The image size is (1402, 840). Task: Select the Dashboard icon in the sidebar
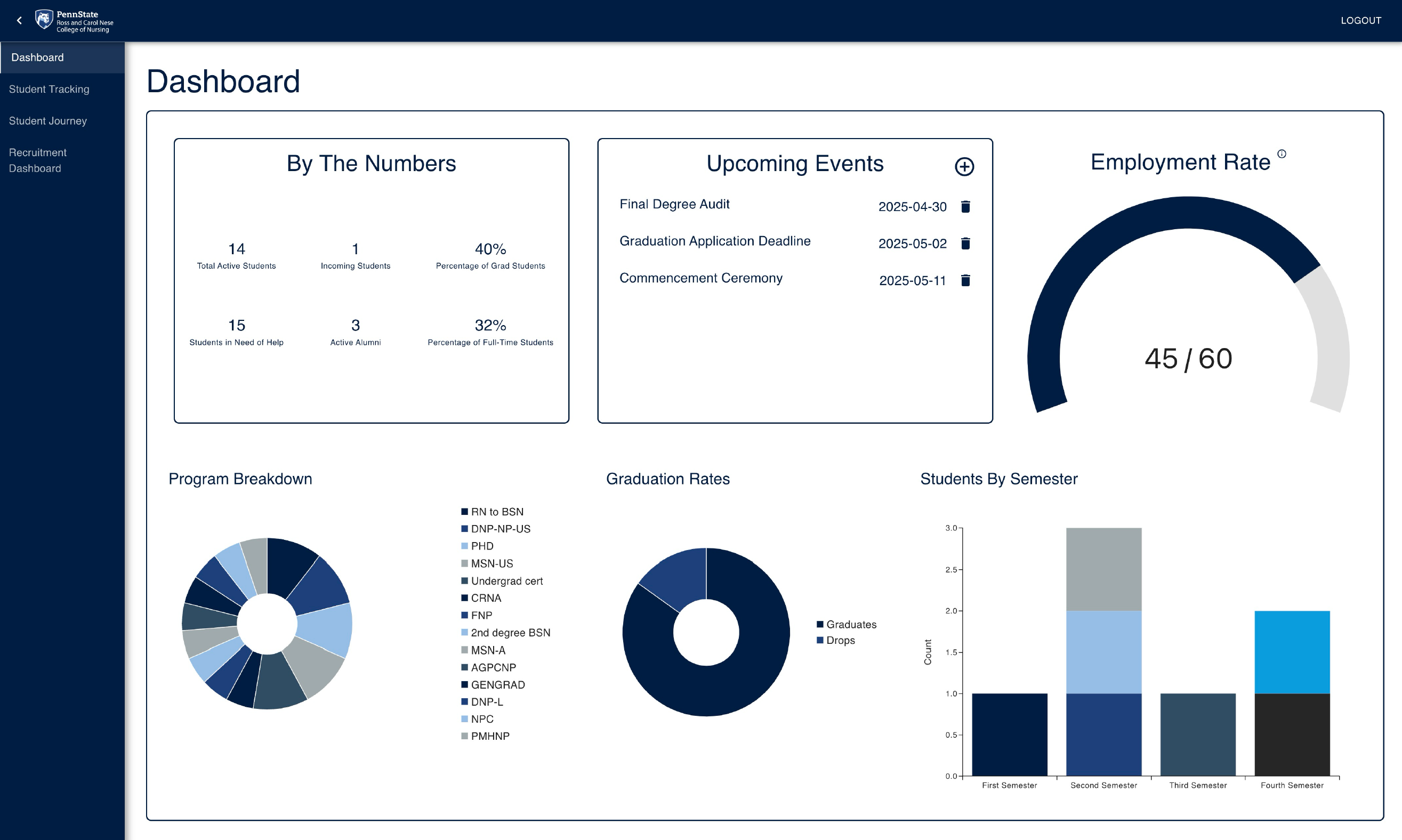[x=37, y=57]
